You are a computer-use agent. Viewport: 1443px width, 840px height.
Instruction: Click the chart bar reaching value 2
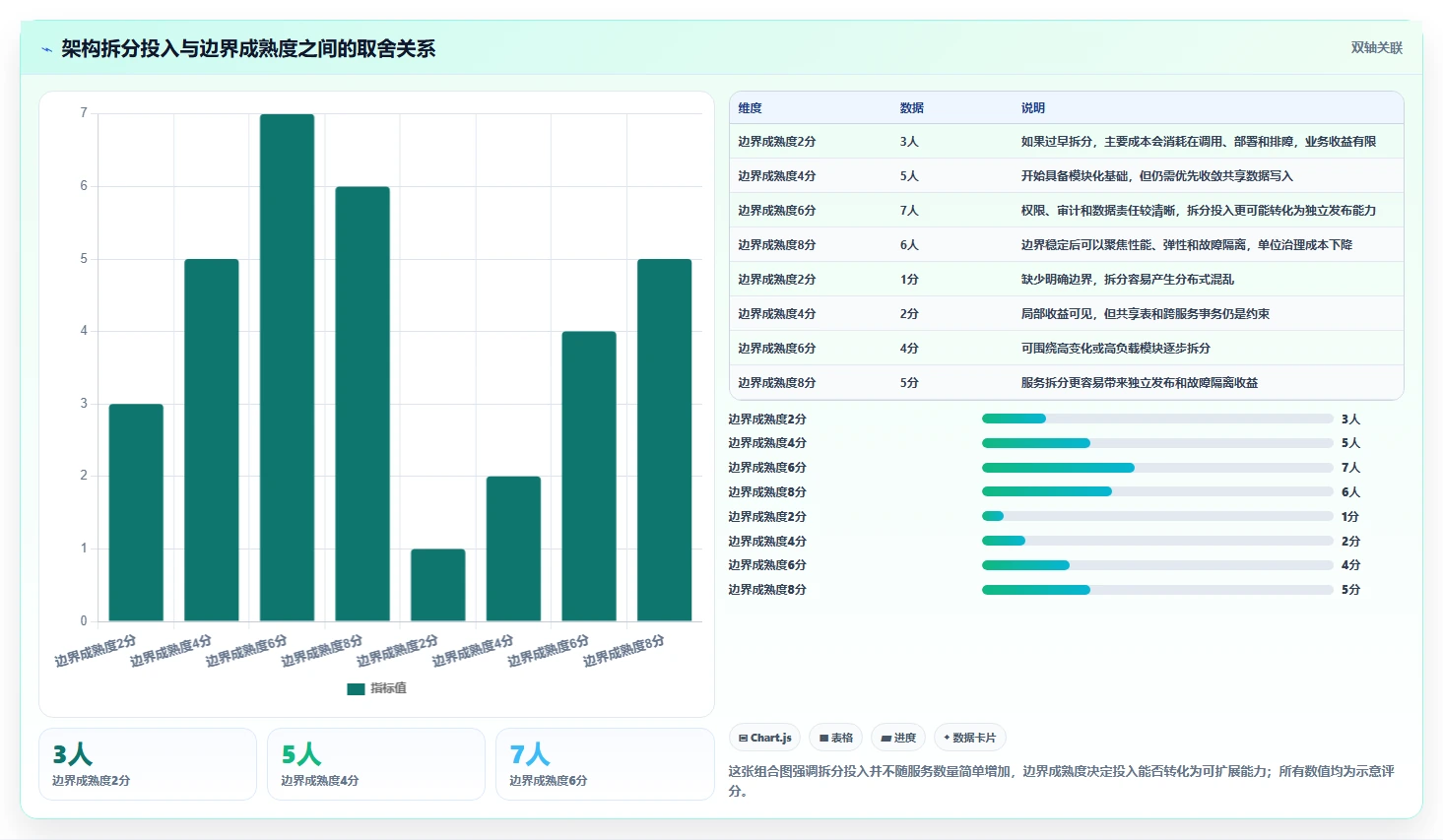tap(513, 549)
